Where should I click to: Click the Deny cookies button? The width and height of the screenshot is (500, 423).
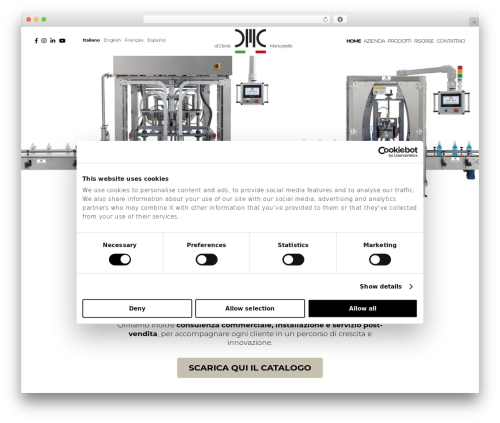click(x=137, y=308)
